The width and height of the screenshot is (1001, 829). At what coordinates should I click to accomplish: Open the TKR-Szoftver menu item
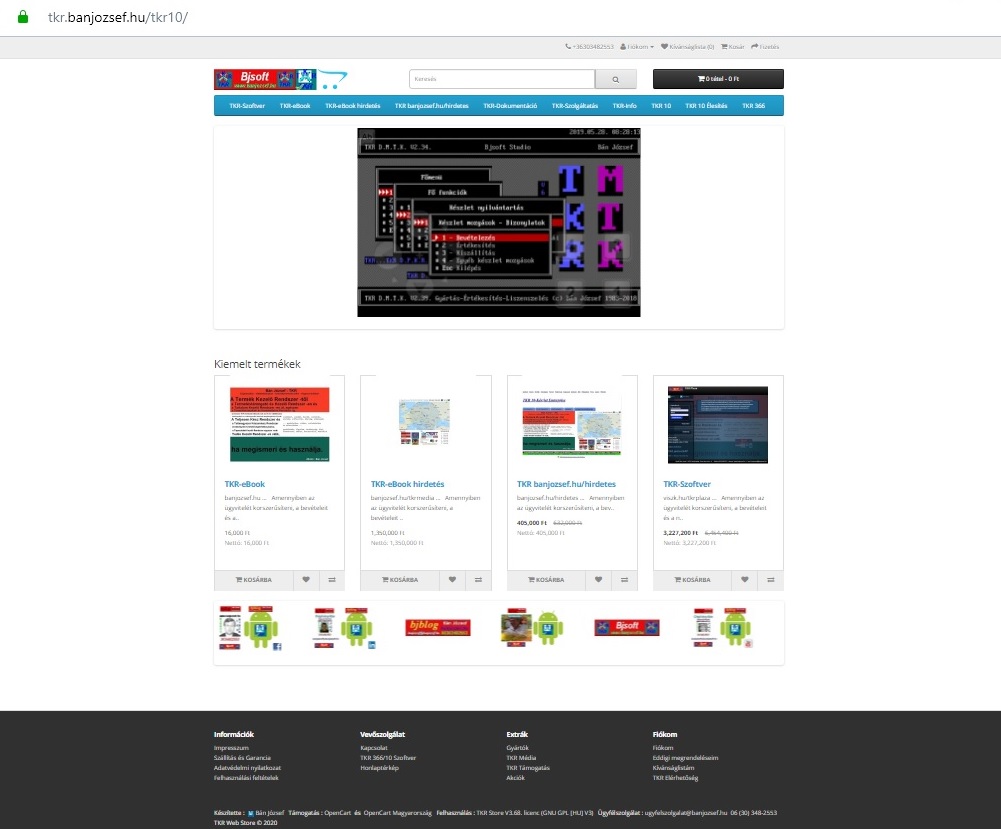coord(247,106)
